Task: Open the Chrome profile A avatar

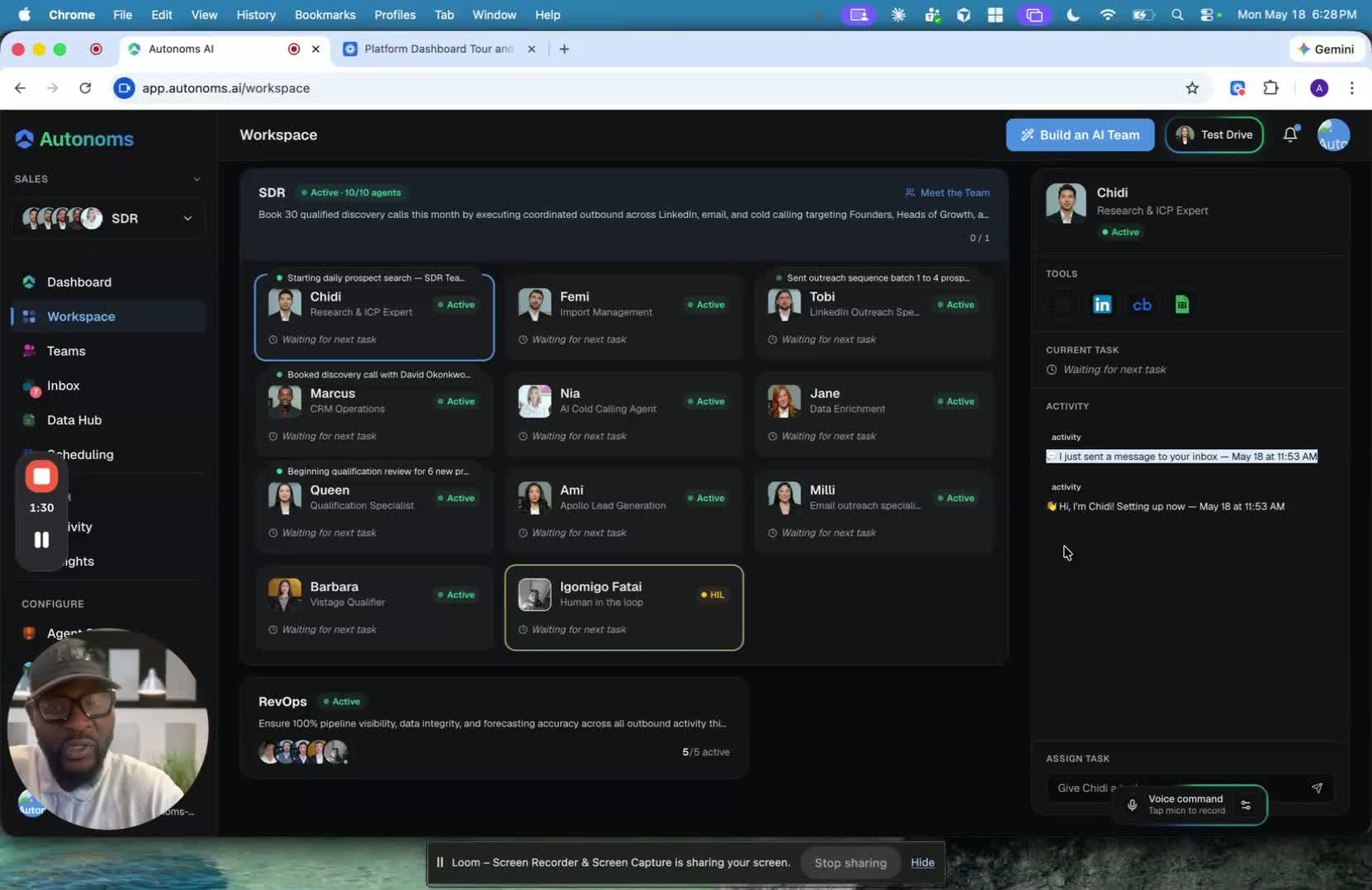Action: point(1319,88)
